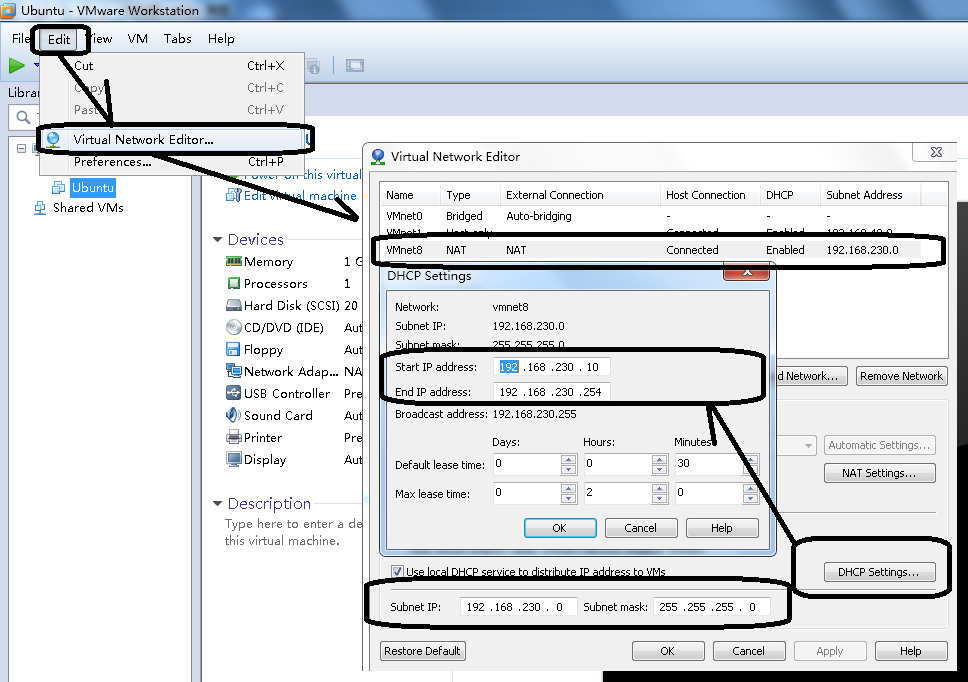The height and width of the screenshot is (682, 968).
Task: Click the Memory device icon
Action: pos(234,262)
